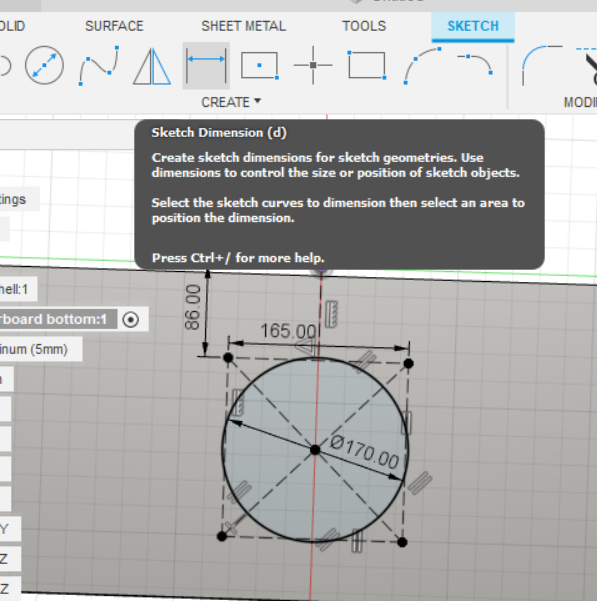597x601 pixels.
Task: Switch to the SKETCH tab
Action: point(473,26)
